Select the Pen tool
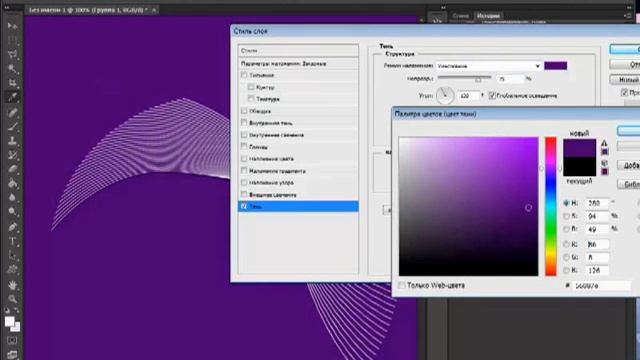640x360 pixels. click(x=12, y=227)
